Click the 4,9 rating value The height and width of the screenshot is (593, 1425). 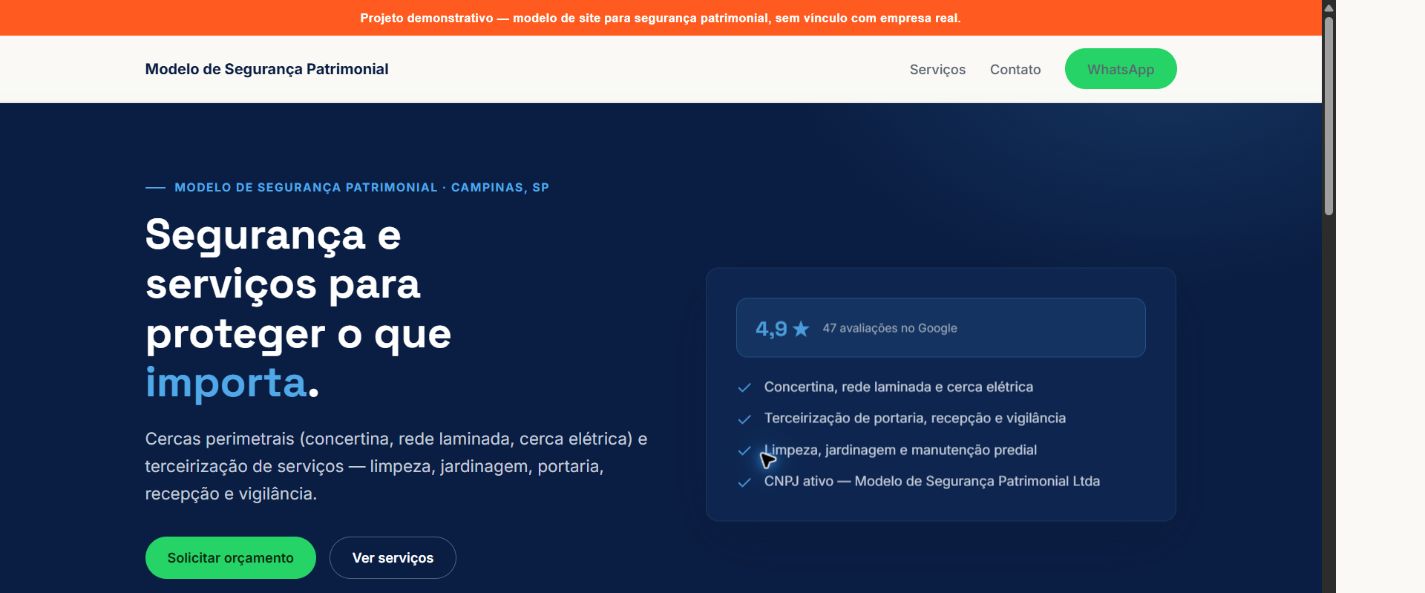click(771, 328)
